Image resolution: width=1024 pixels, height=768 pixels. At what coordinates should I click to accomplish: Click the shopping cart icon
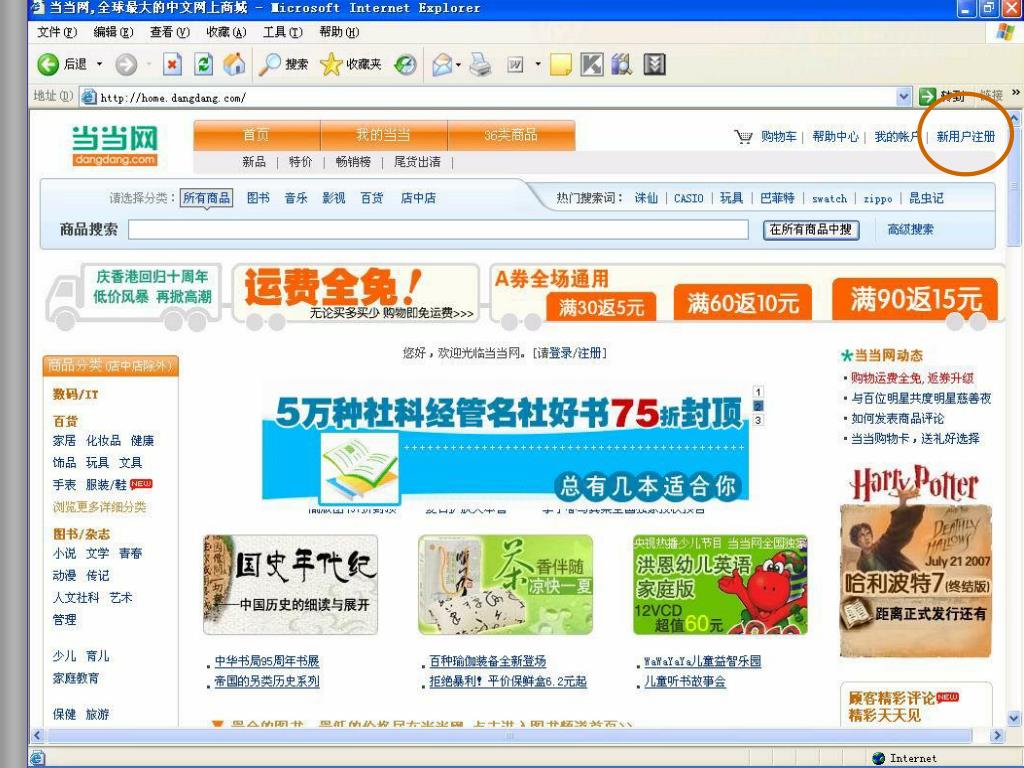[x=743, y=136]
